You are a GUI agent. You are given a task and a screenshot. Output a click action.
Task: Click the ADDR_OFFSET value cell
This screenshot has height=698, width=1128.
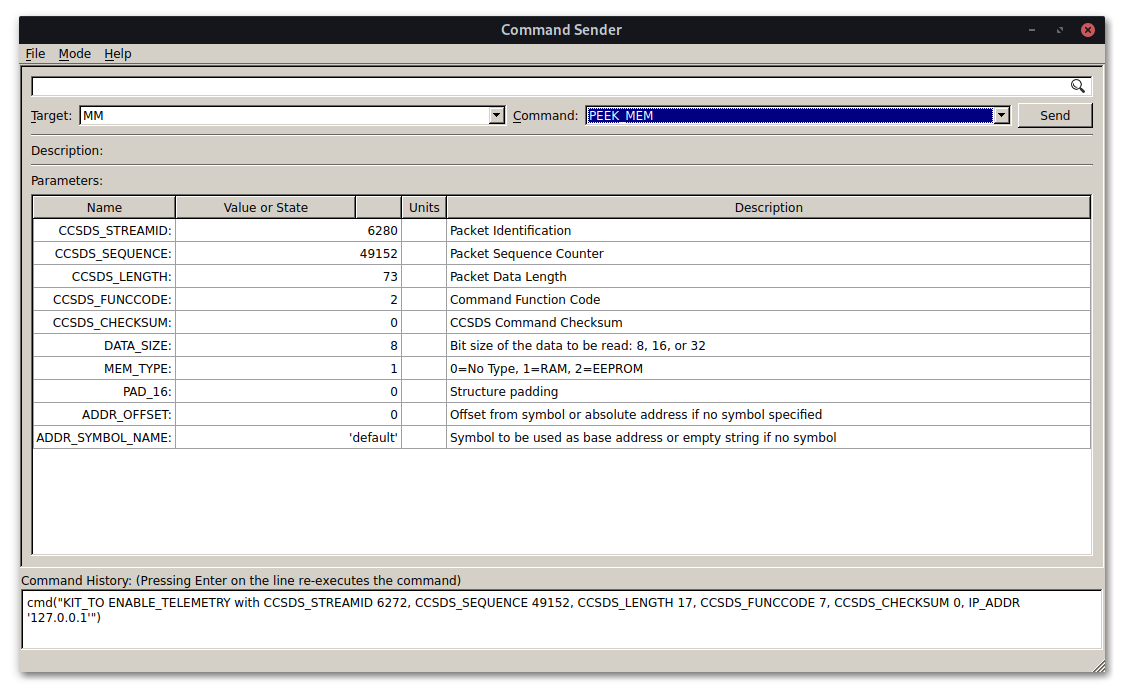coord(288,415)
